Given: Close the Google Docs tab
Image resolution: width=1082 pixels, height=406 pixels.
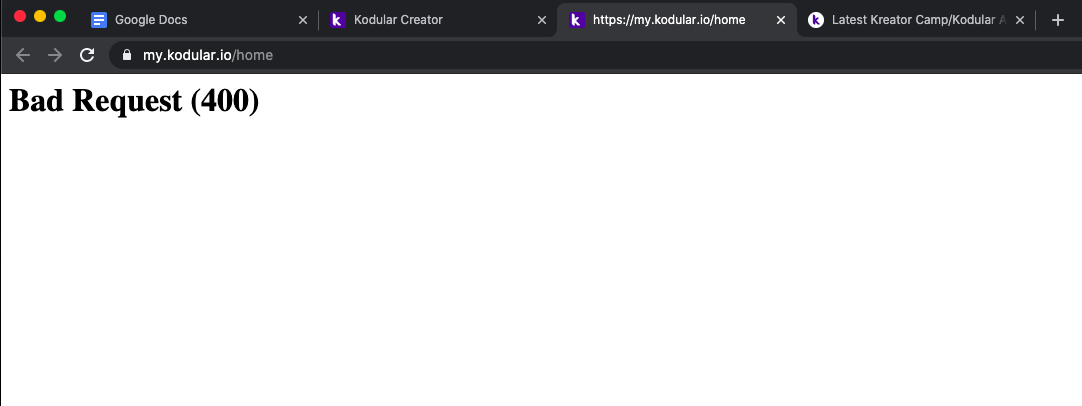Looking at the screenshot, I should click(x=303, y=20).
